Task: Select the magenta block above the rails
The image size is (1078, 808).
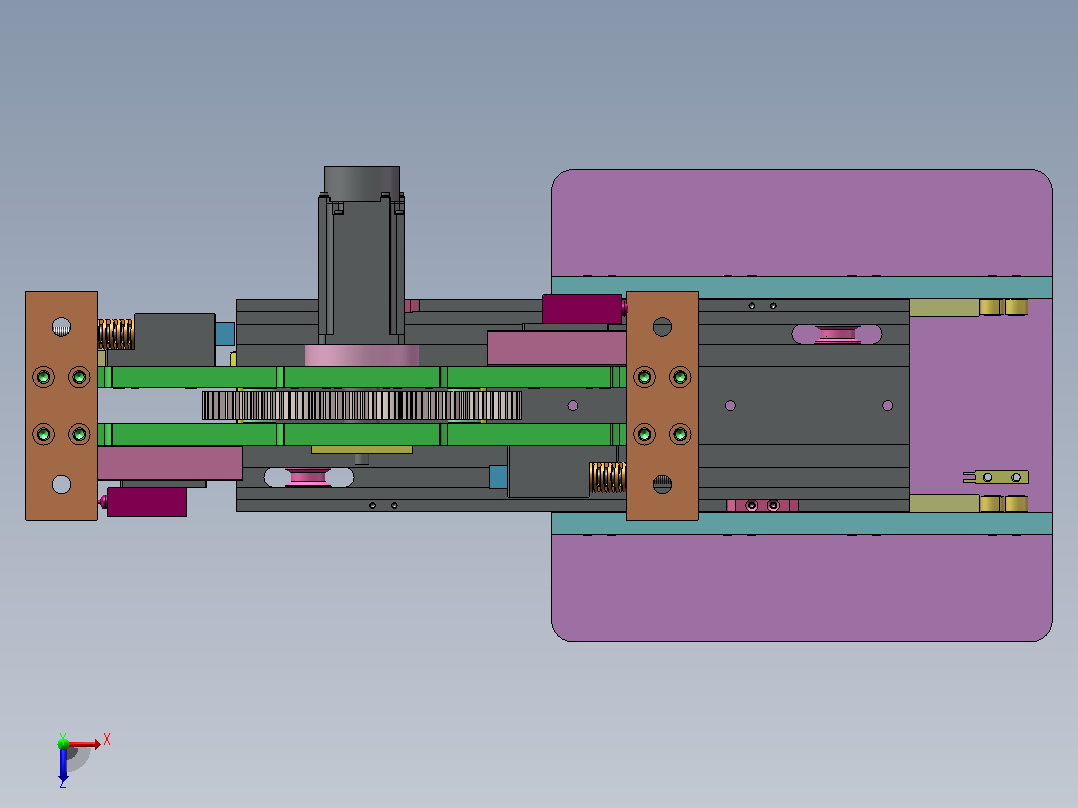Action: 582,309
